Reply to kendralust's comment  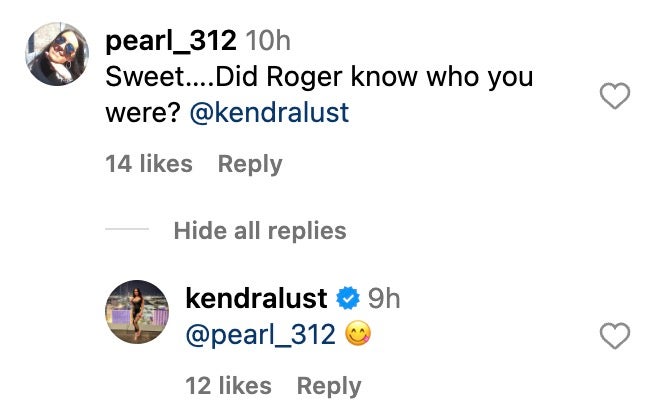pyautogui.click(x=329, y=385)
